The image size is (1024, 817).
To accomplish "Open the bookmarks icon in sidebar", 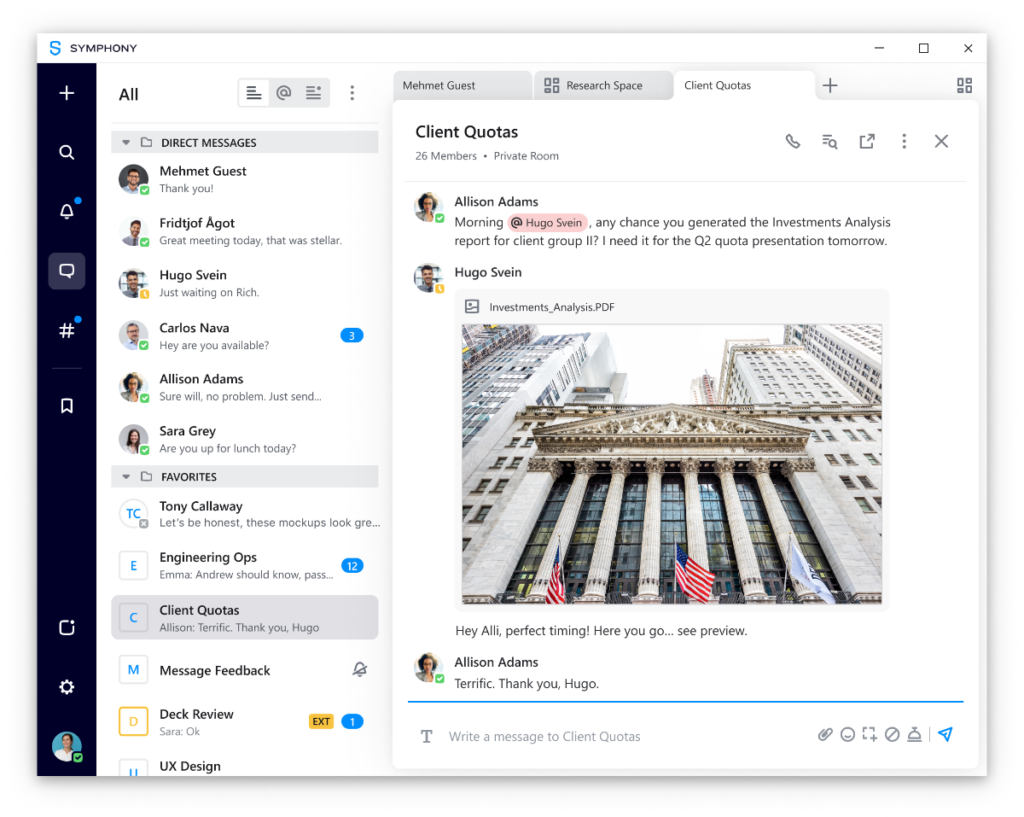I will (67, 405).
